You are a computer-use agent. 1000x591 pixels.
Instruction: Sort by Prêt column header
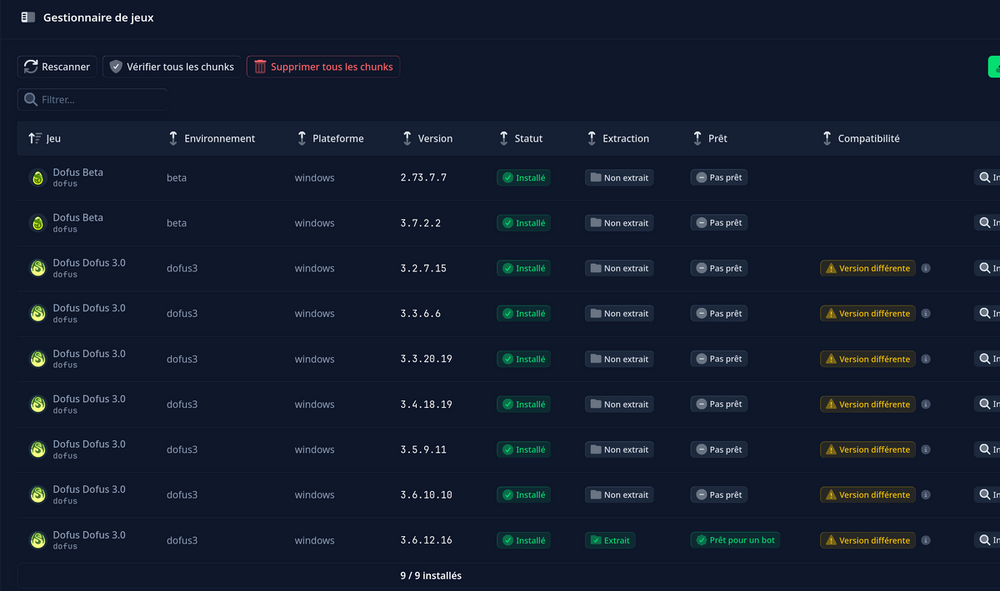click(710, 138)
